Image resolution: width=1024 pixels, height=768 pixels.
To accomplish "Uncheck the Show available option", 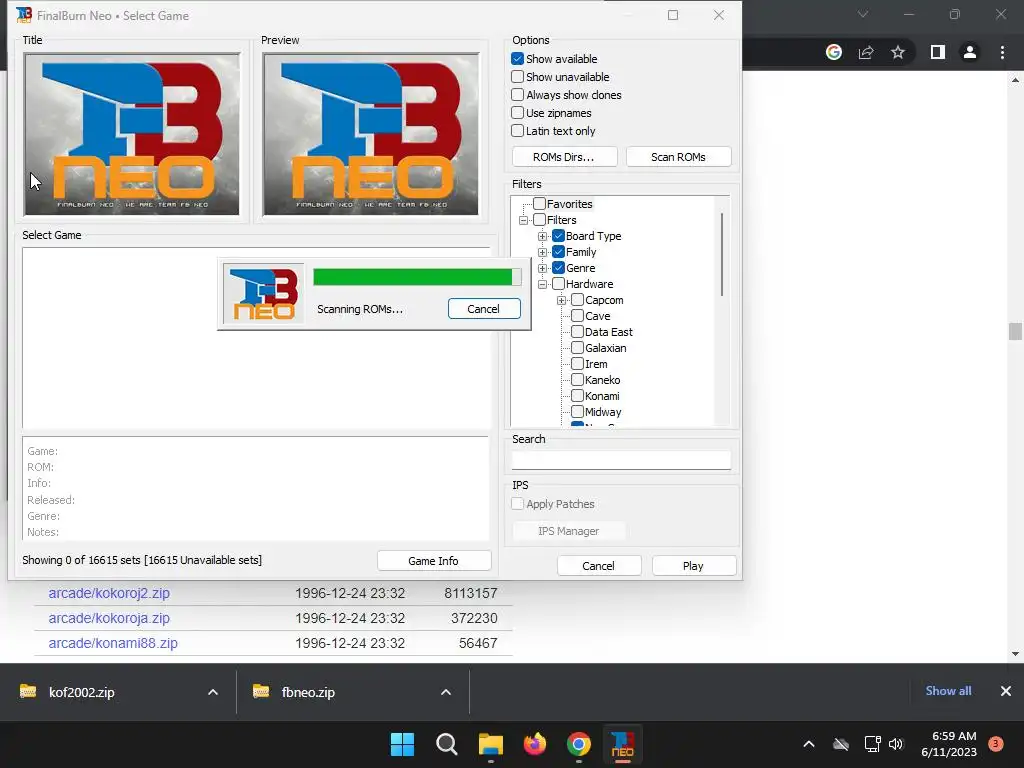I will (517, 59).
